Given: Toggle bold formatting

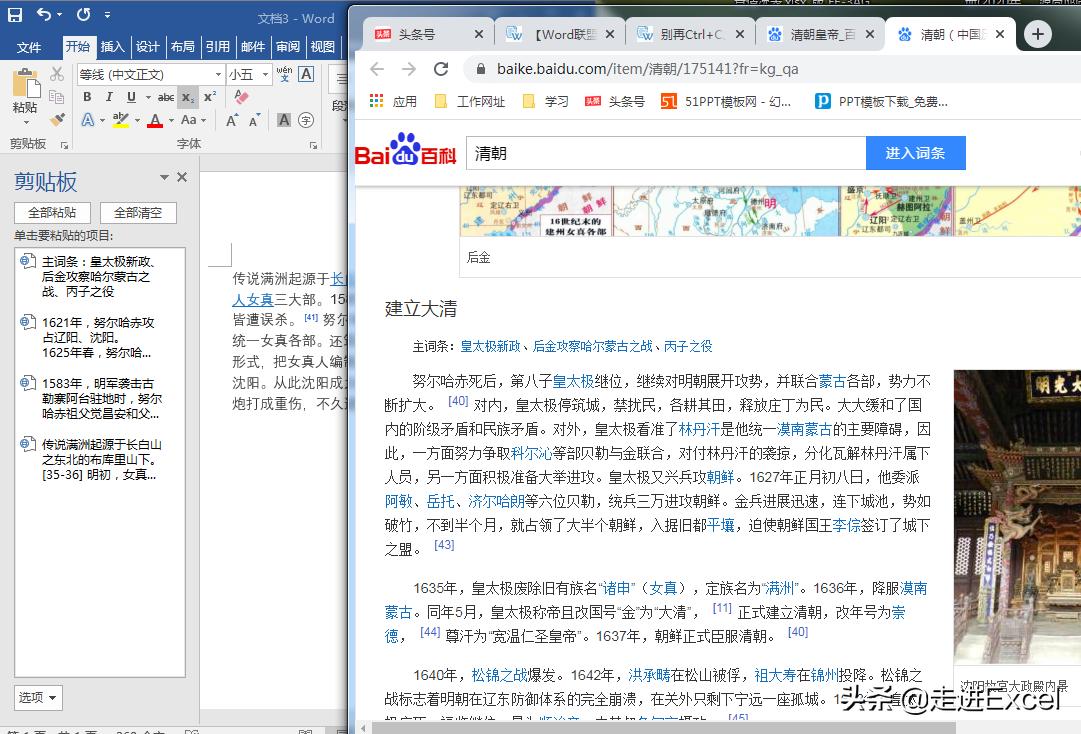Looking at the screenshot, I should pos(87,97).
